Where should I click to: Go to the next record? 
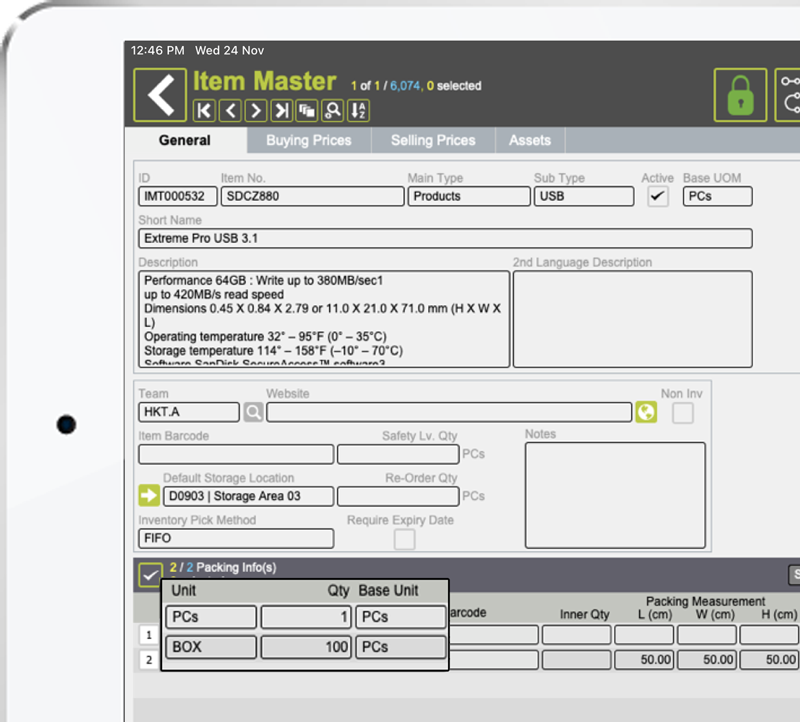(x=256, y=110)
